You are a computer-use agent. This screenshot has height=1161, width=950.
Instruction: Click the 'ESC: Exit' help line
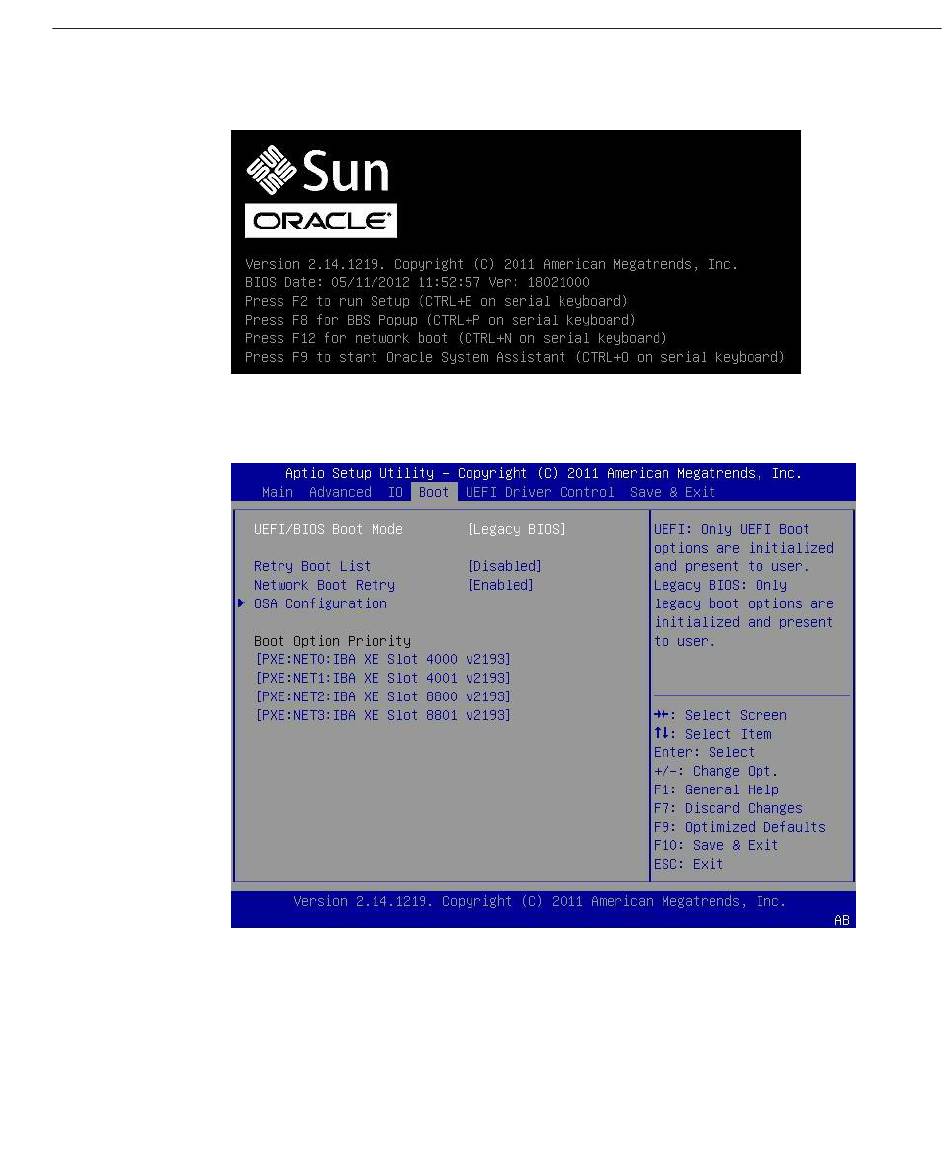pos(689,864)
